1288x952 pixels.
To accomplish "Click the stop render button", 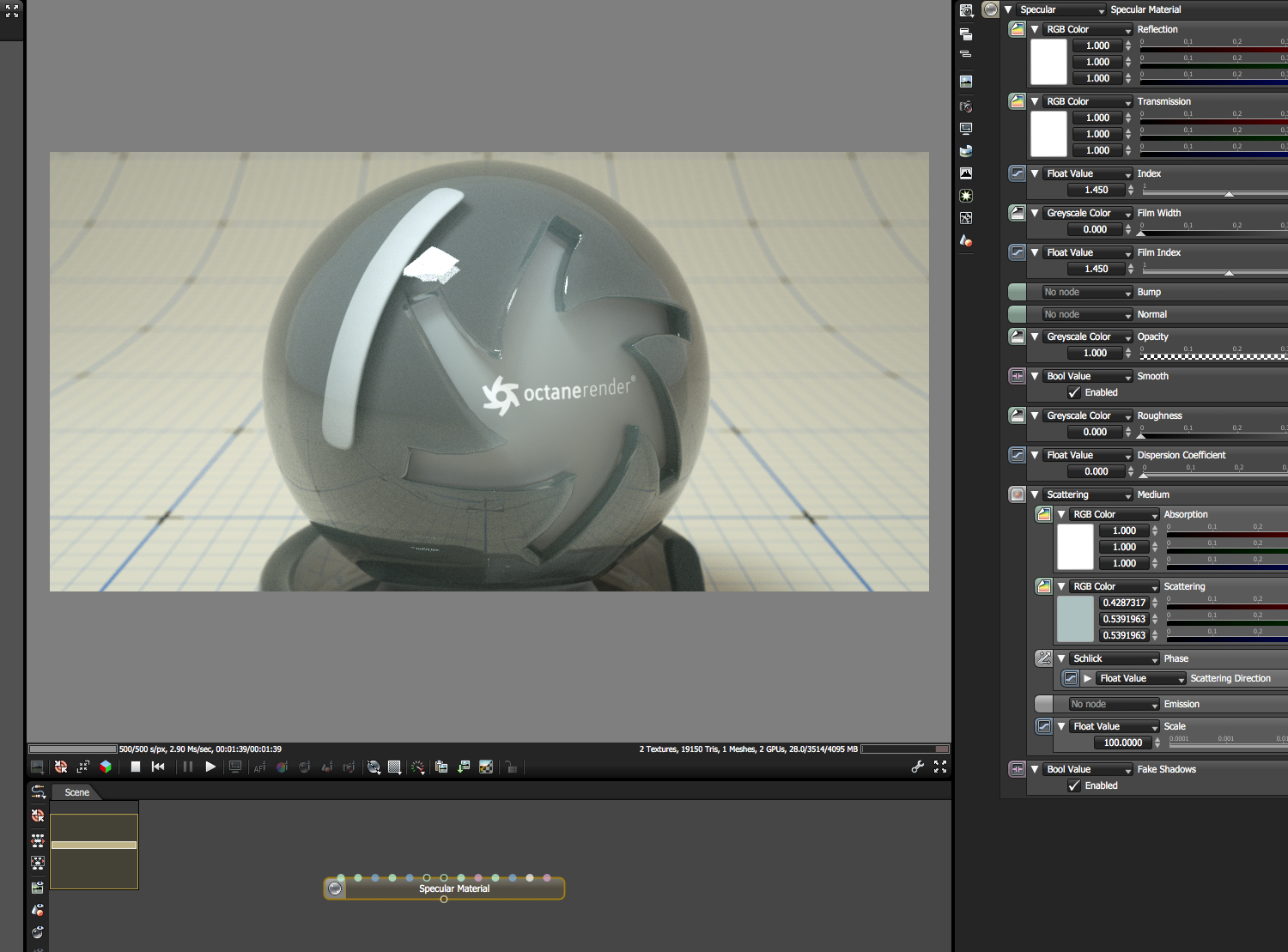I will tap(136, 767).
